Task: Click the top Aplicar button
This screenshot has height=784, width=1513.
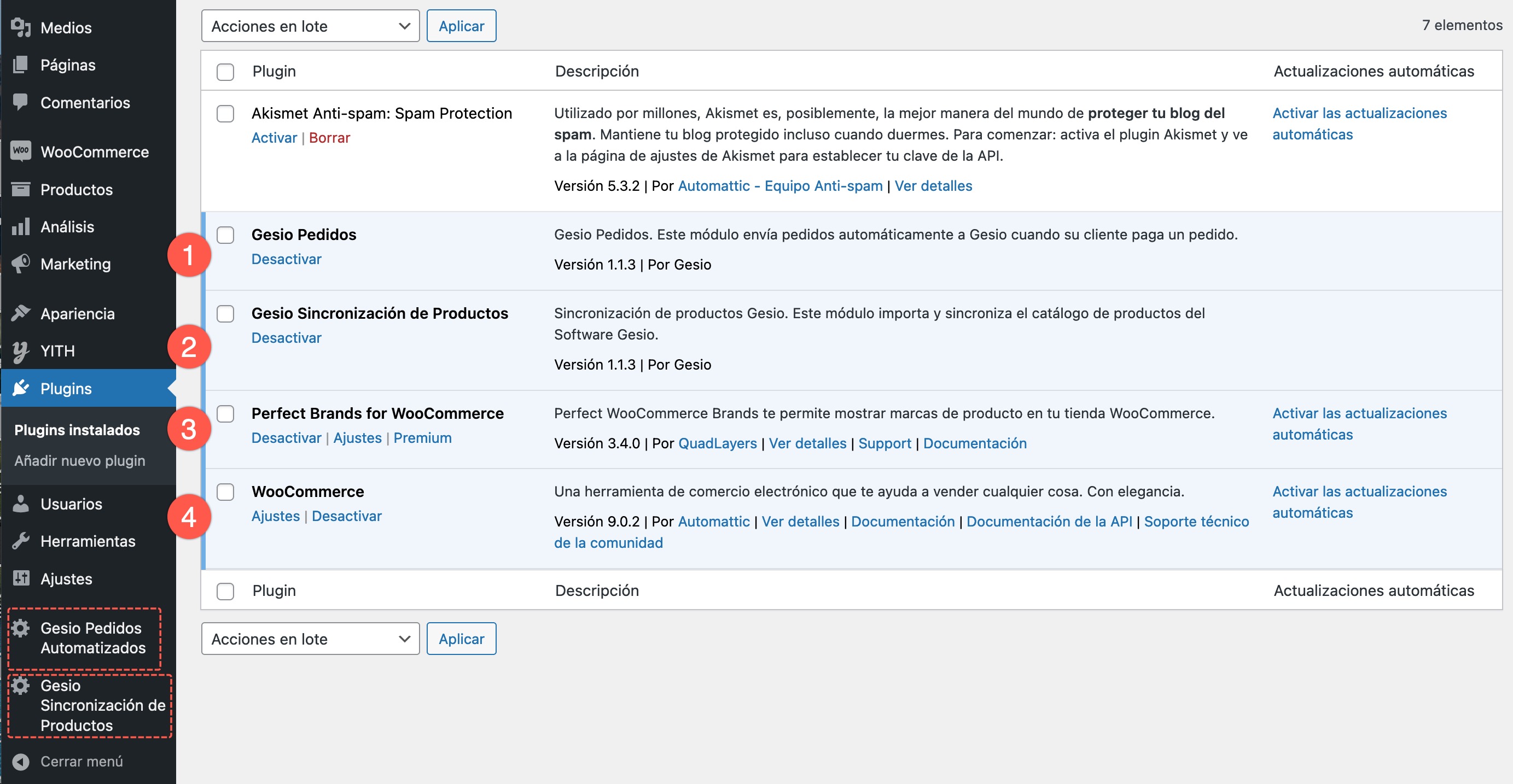Action: pyautogui.click(x=461, y=26)
